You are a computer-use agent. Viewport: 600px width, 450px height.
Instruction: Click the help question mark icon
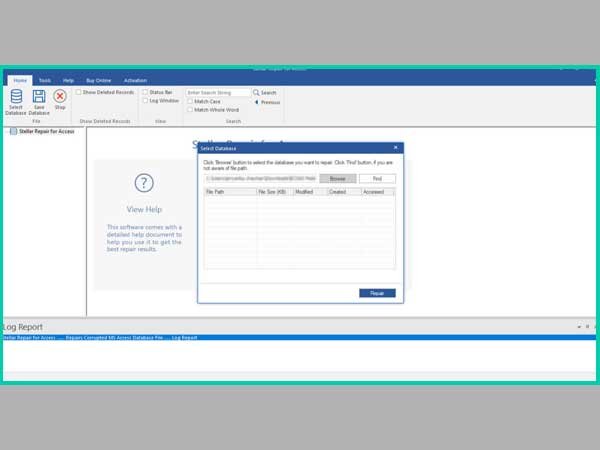144,183
